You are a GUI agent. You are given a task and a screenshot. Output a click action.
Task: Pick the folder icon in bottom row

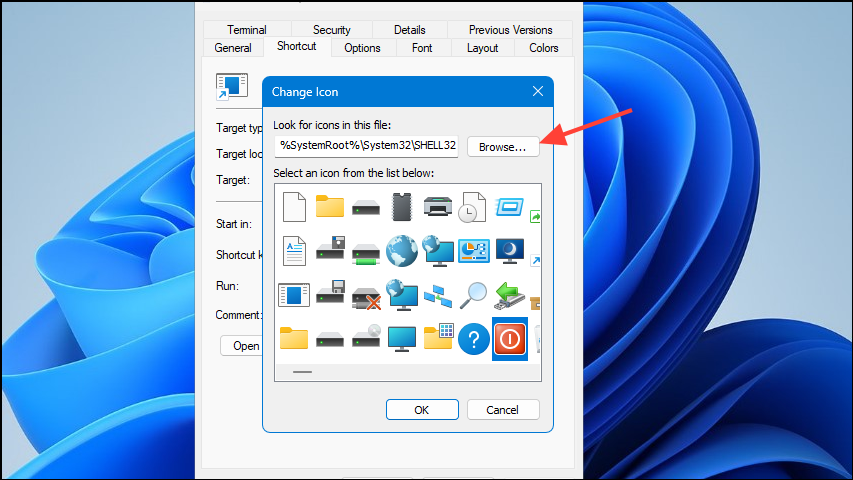(294, 338)
